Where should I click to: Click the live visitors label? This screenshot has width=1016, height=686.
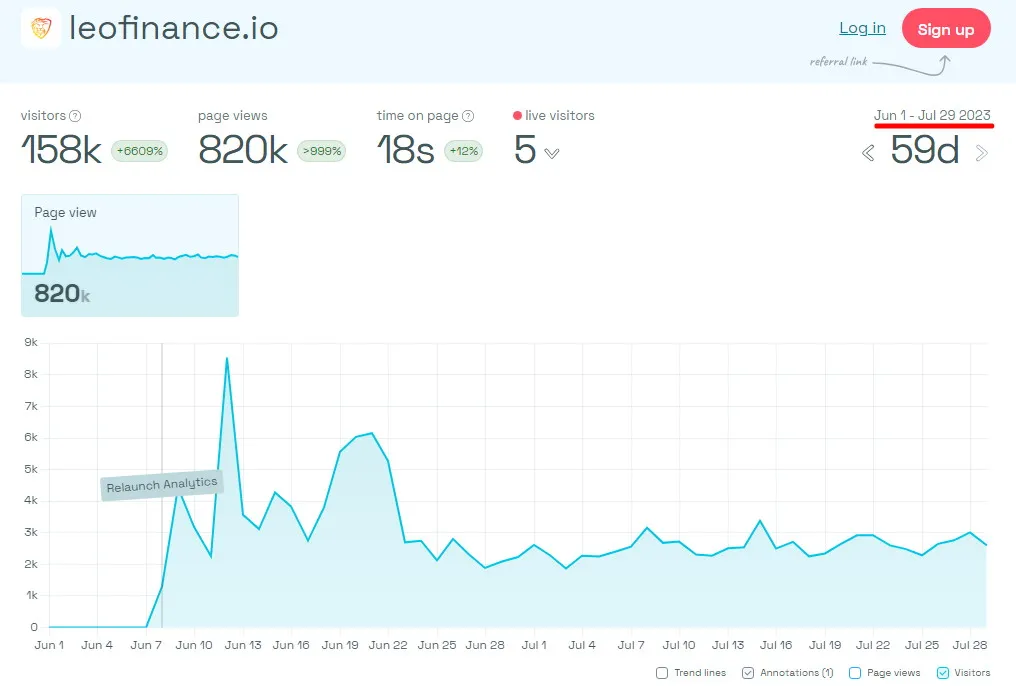pos(560,115)
